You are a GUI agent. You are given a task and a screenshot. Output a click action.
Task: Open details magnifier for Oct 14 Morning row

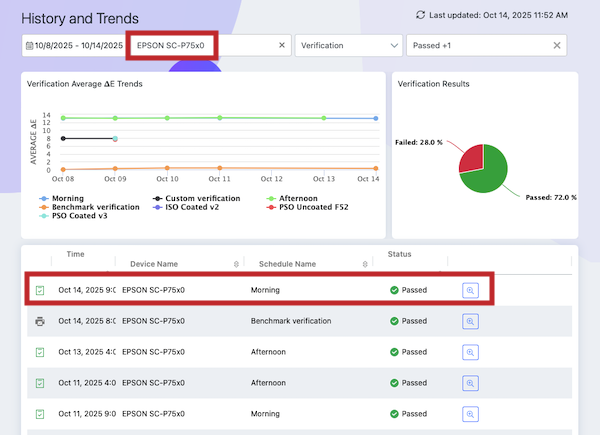click(472, 290)
